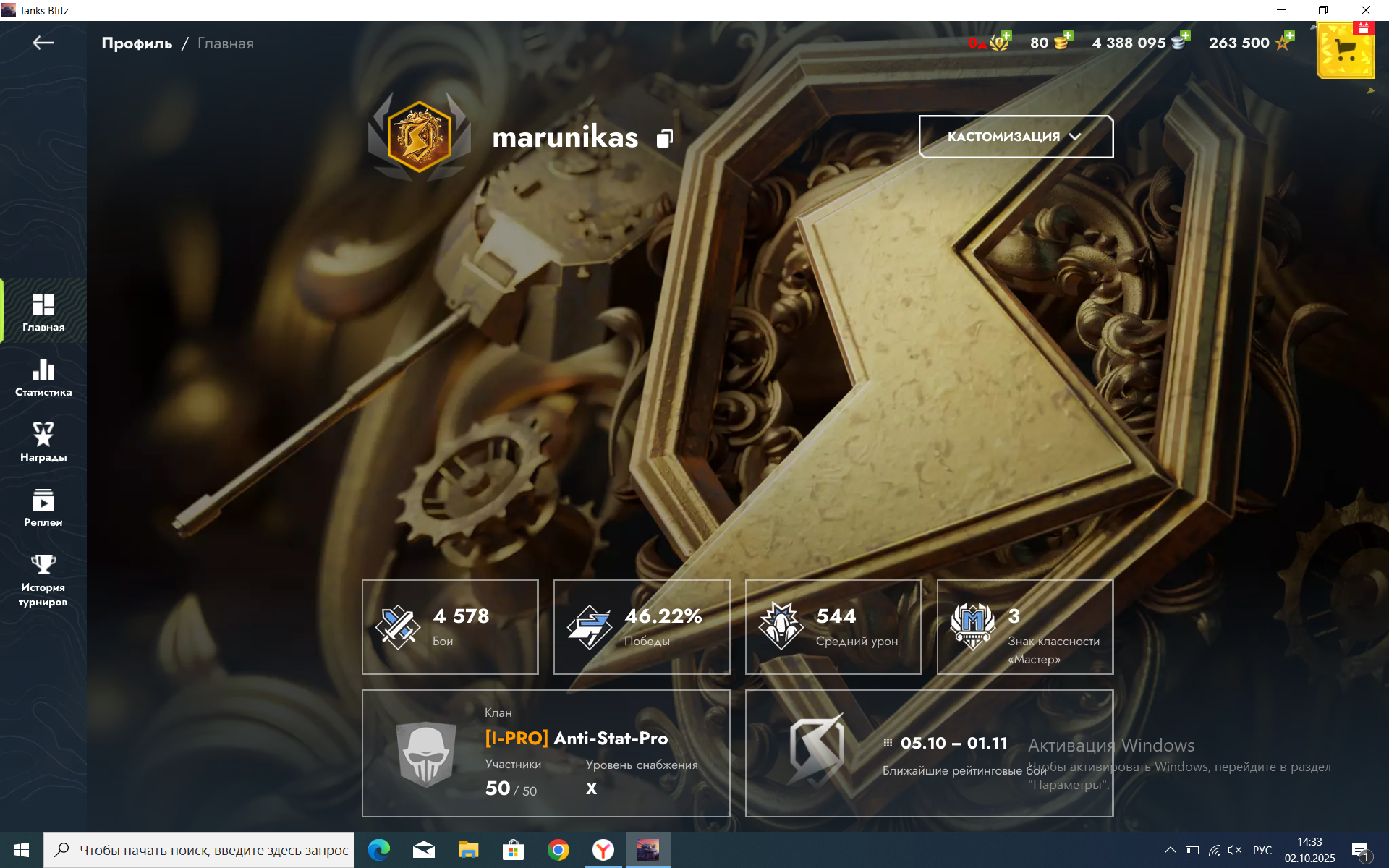The height and width of the screenshot is (868, 1389).
Task: Click the back arrow icon
Action: coord(43,43)
